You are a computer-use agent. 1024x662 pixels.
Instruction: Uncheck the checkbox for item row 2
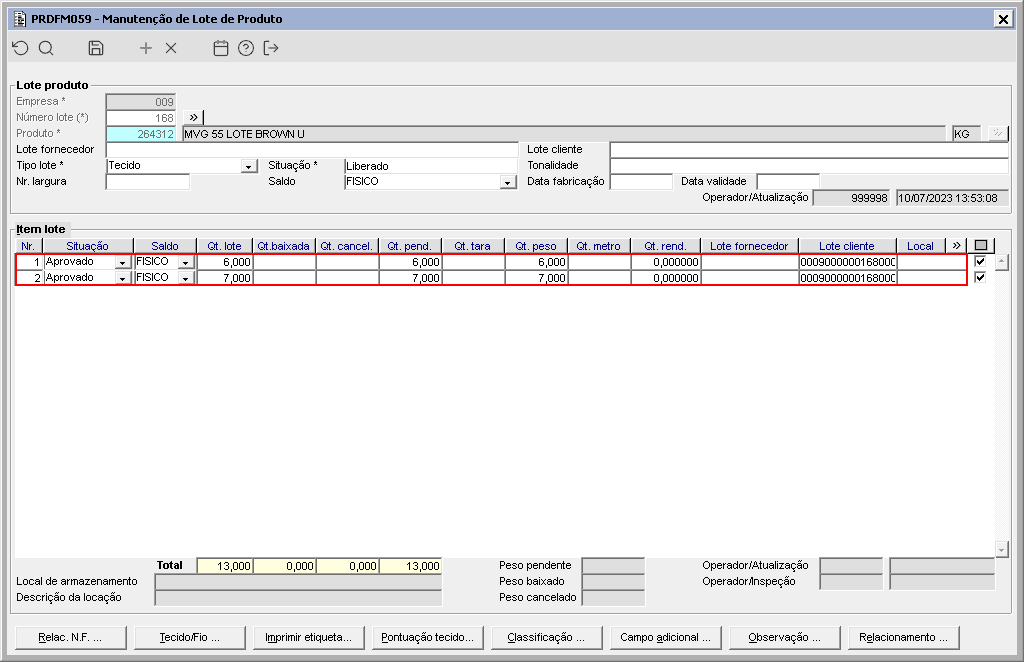(980, 277)
